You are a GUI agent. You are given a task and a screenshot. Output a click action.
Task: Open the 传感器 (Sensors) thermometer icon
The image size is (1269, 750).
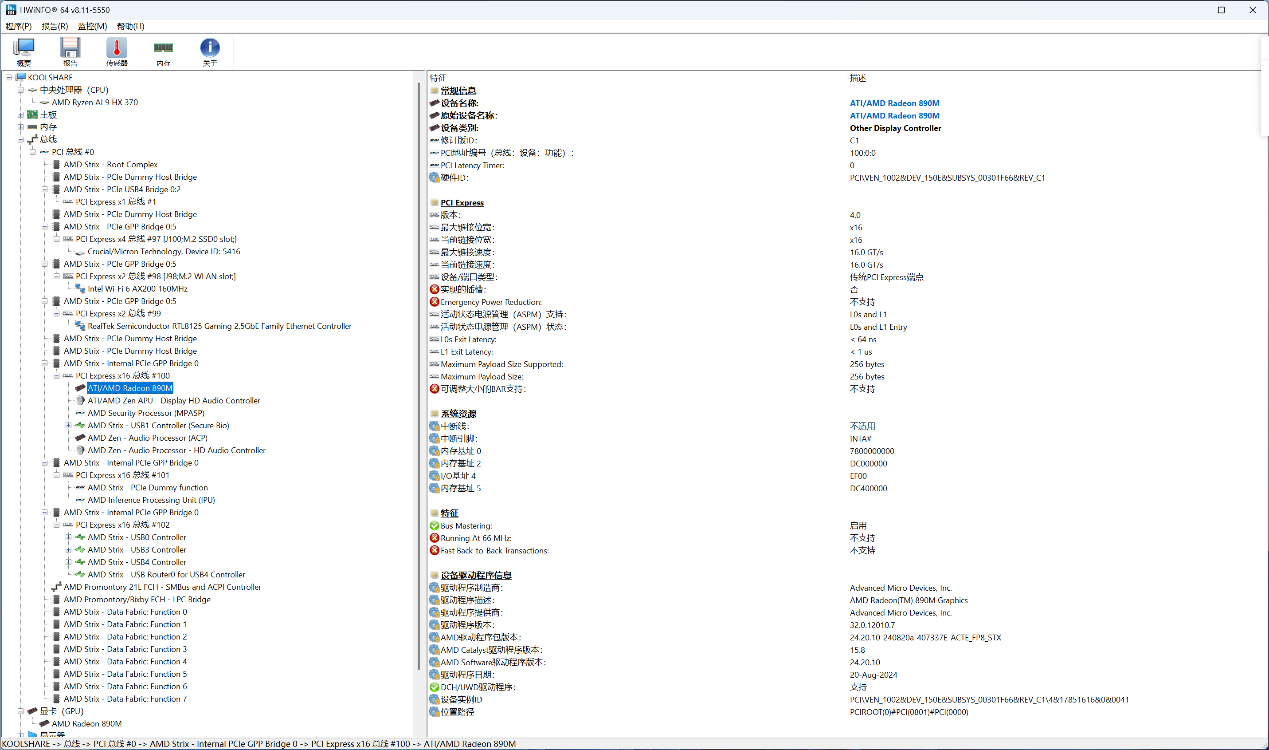point(117,51)
